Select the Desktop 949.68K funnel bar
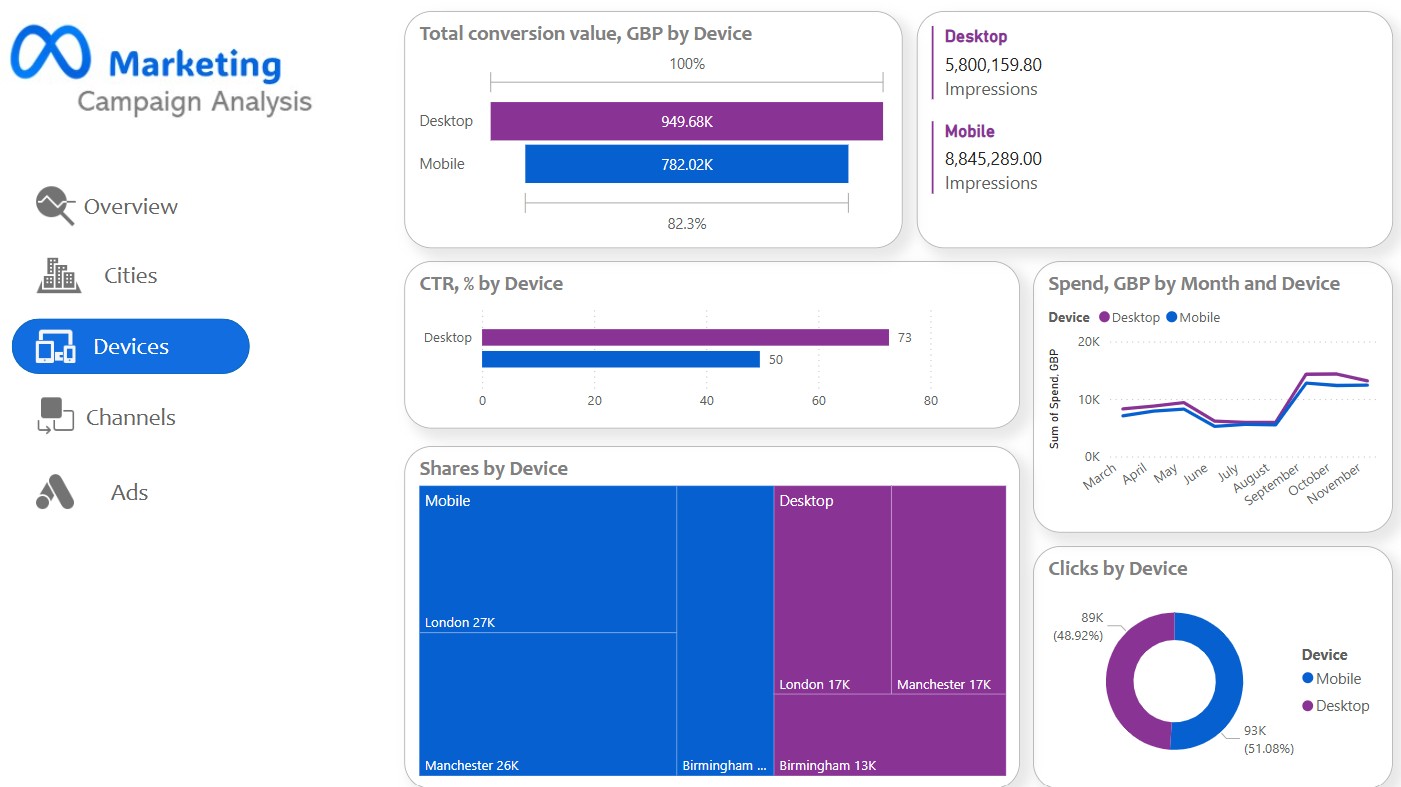Screen dimensions: 1401x787 click(686, 121)
